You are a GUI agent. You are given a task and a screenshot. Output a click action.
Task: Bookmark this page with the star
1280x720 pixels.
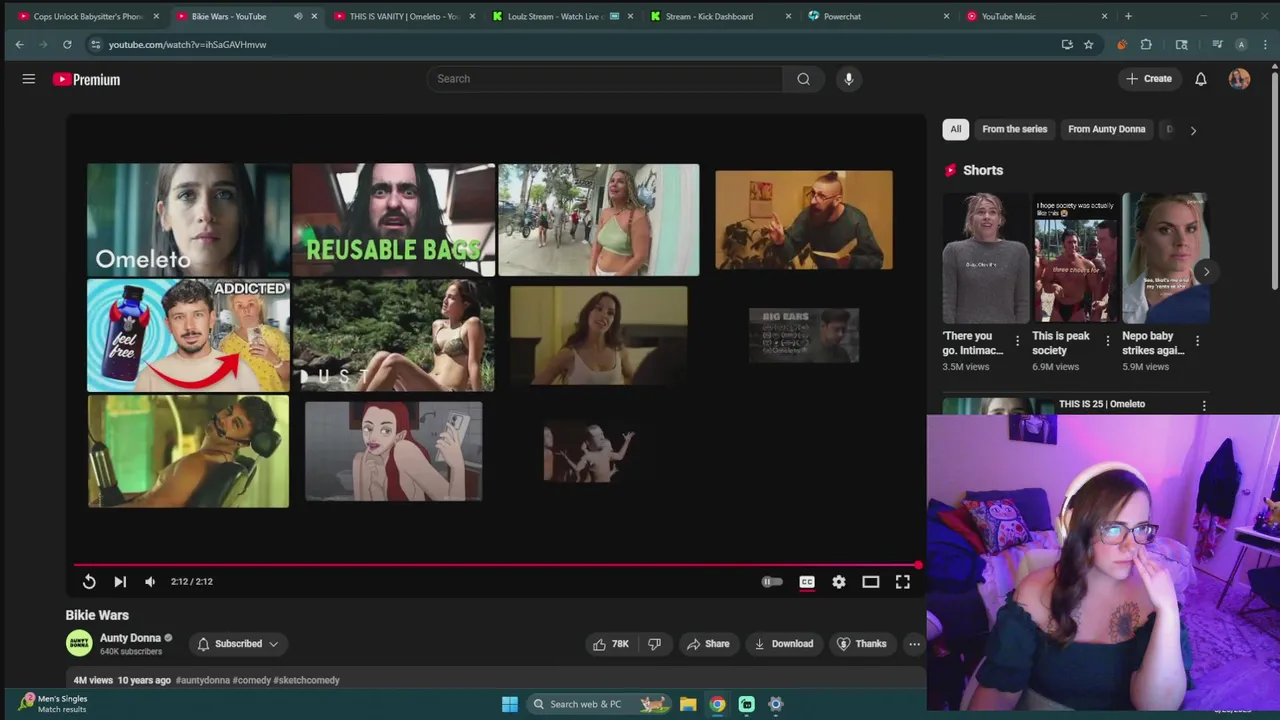(x=1089, y=44)
